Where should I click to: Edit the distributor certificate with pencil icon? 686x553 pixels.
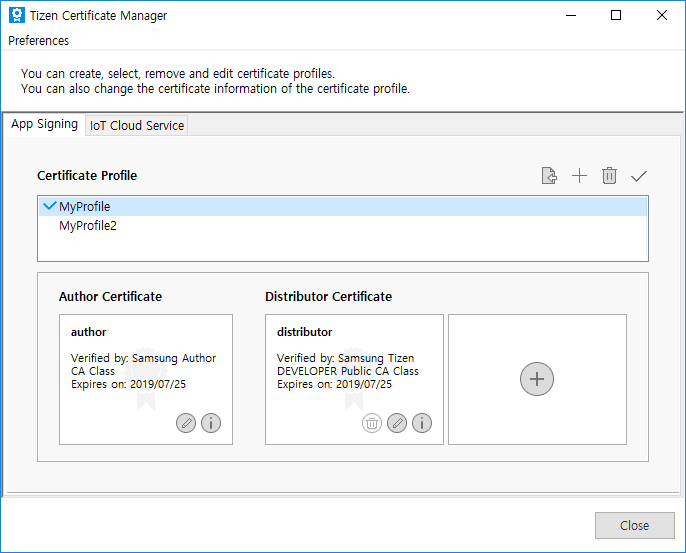397,423
